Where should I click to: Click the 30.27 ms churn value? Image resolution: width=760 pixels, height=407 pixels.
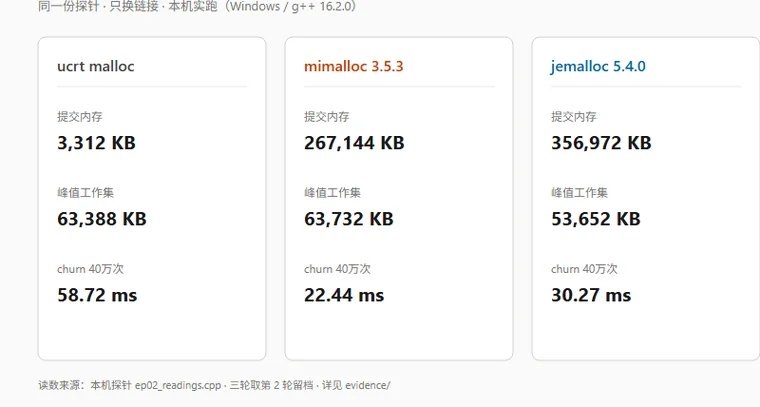[x=591, y=295]
